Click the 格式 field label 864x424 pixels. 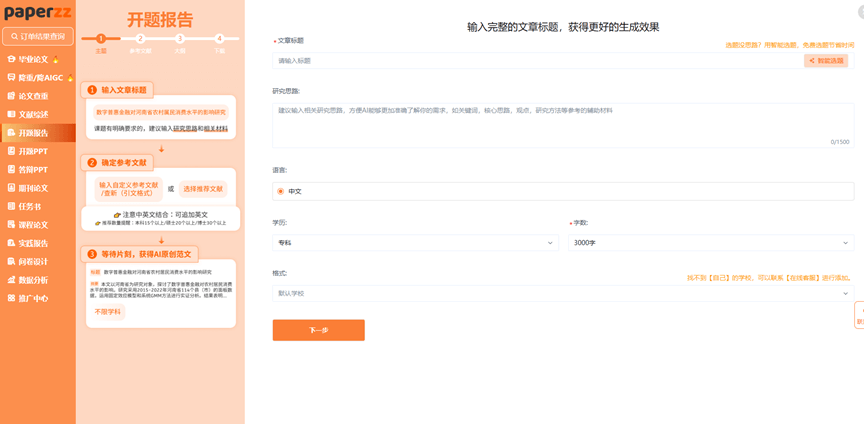click(279, 273)
